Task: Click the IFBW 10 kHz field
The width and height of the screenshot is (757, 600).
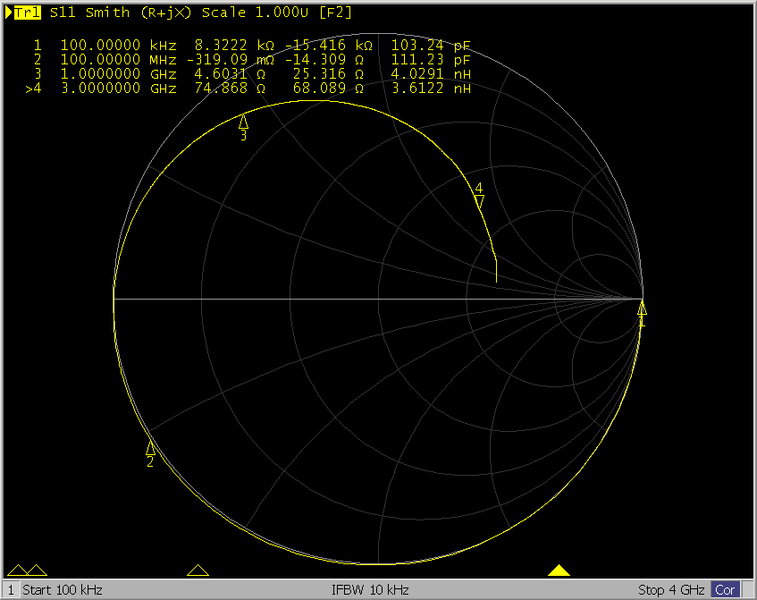Action: (370, 590)
